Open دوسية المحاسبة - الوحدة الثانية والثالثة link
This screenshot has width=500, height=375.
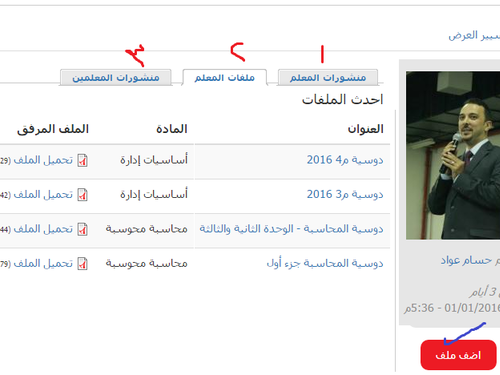tap(291, 229)
